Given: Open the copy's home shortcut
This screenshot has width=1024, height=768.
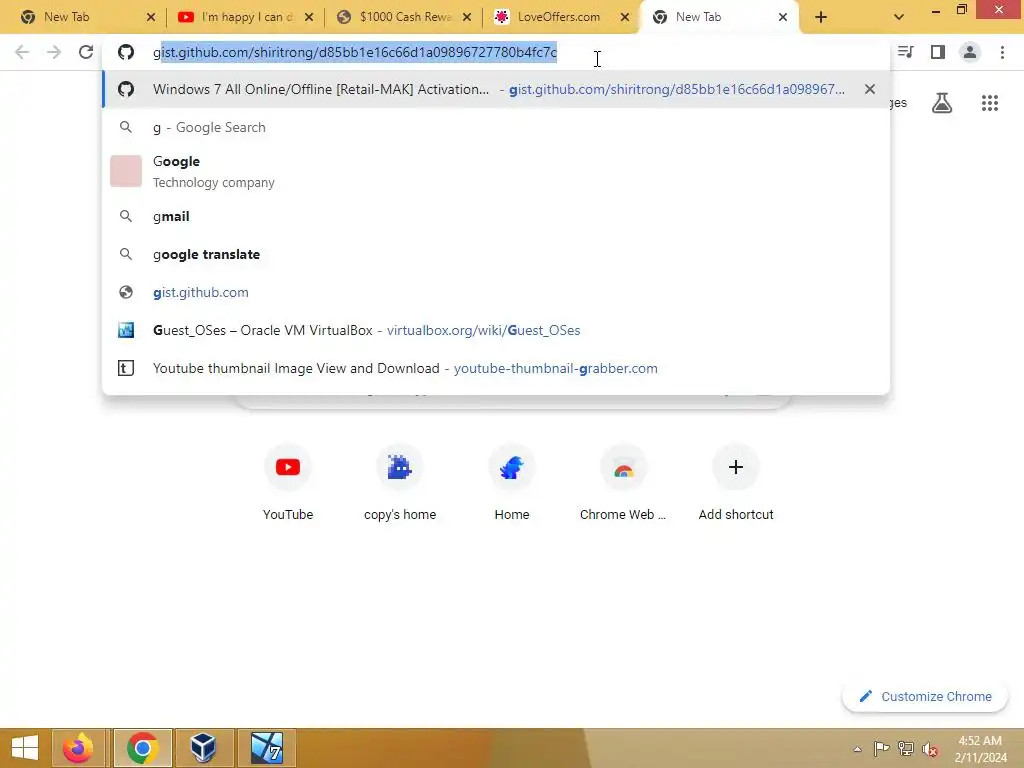Looking at the screenshot, I should point(400,483).
